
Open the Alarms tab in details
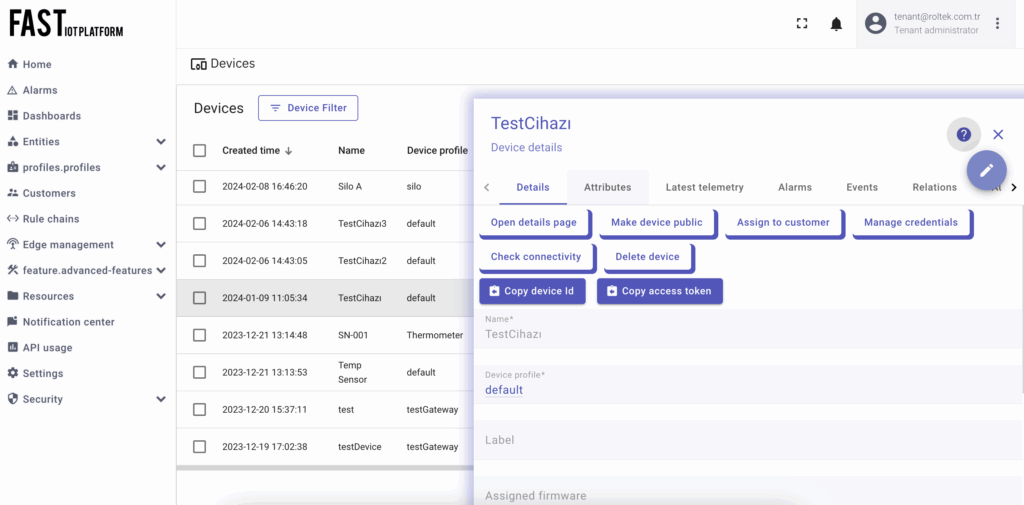point(795,187)
